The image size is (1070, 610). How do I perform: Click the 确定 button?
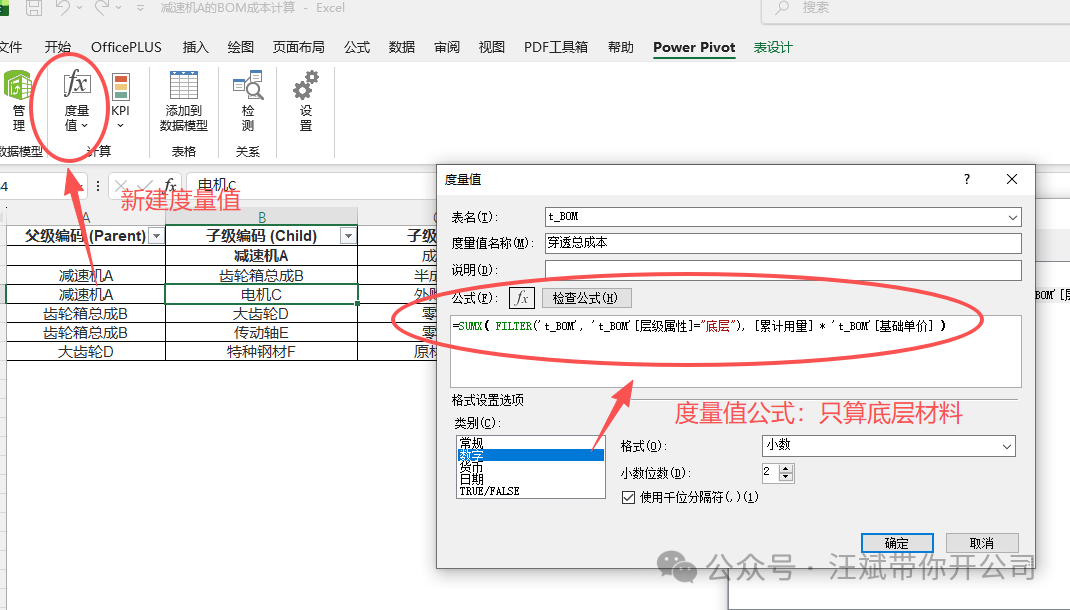pyautogui.click(x=896, y=543)
